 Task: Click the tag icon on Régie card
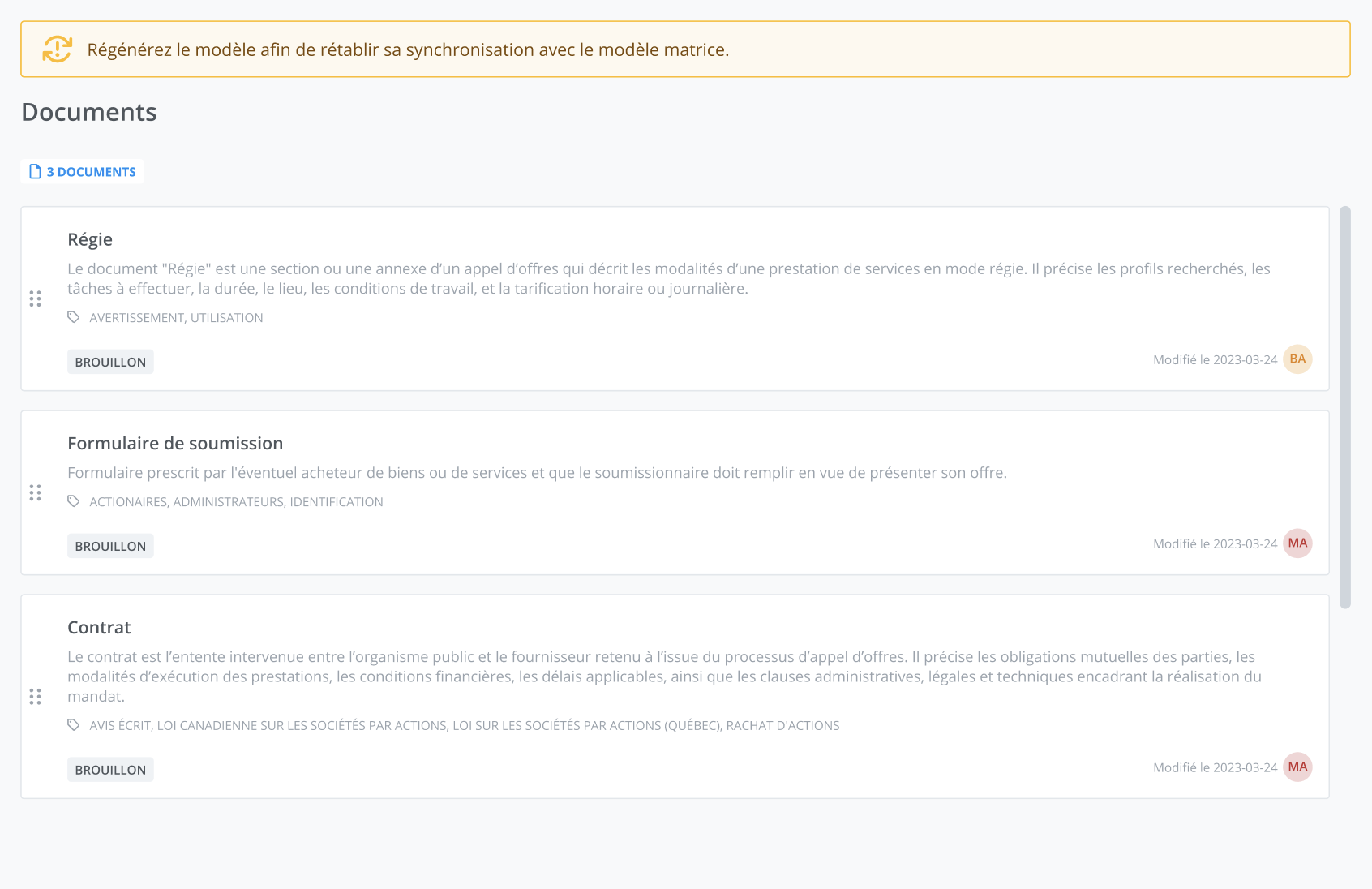pos(74,317)
